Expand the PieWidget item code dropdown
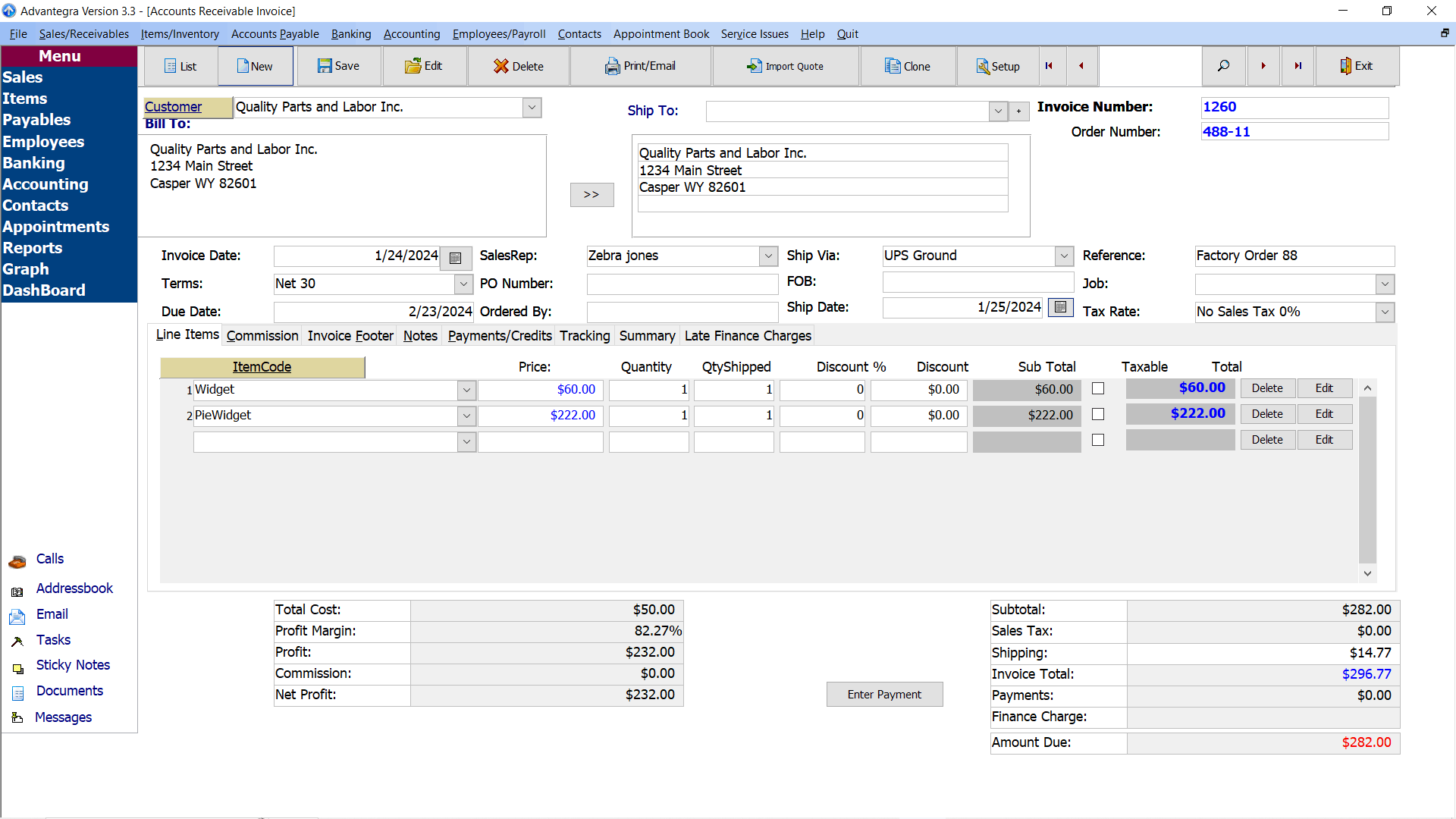This screenshot has width=1456, height=819. (x=466, y=416)
